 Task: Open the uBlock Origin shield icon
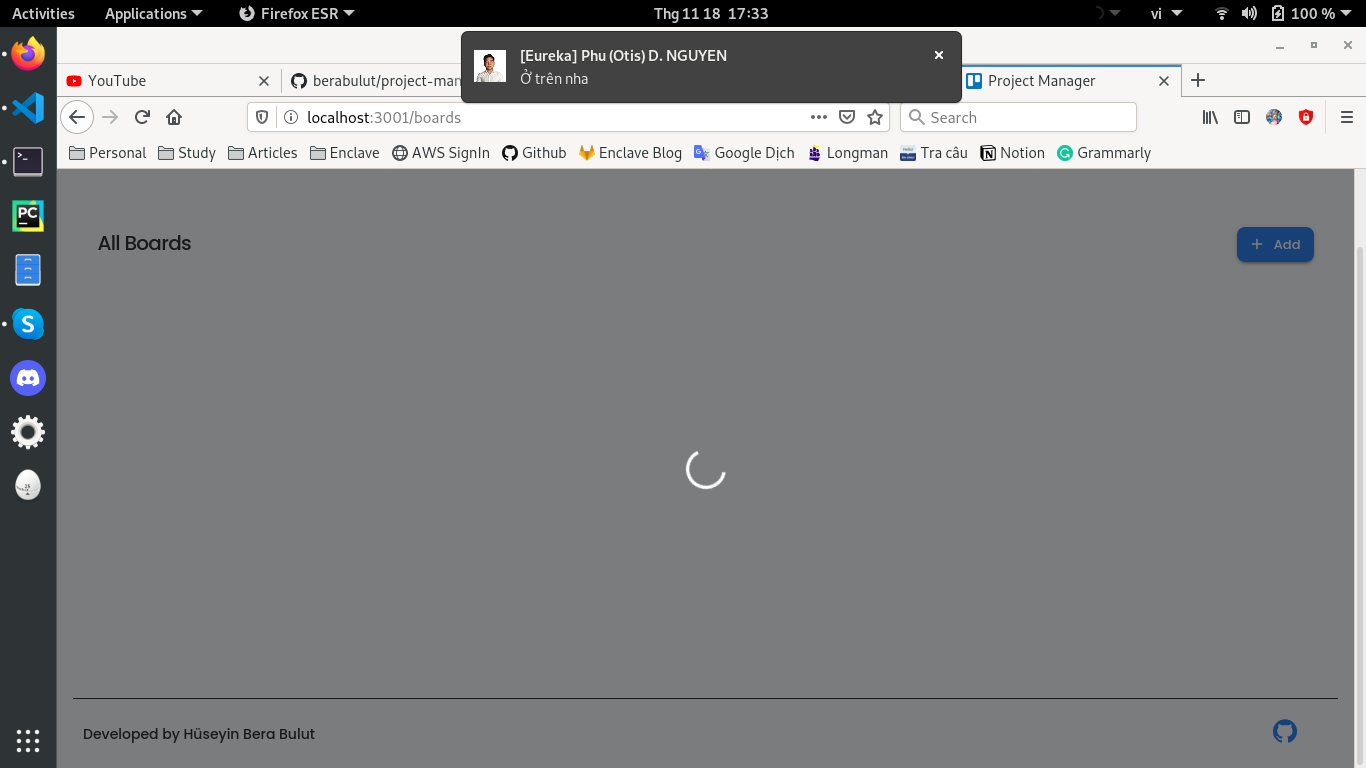1306,117
